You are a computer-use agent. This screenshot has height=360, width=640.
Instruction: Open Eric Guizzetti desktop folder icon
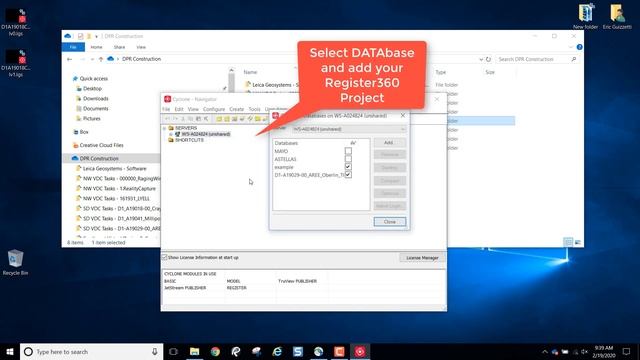617,17
